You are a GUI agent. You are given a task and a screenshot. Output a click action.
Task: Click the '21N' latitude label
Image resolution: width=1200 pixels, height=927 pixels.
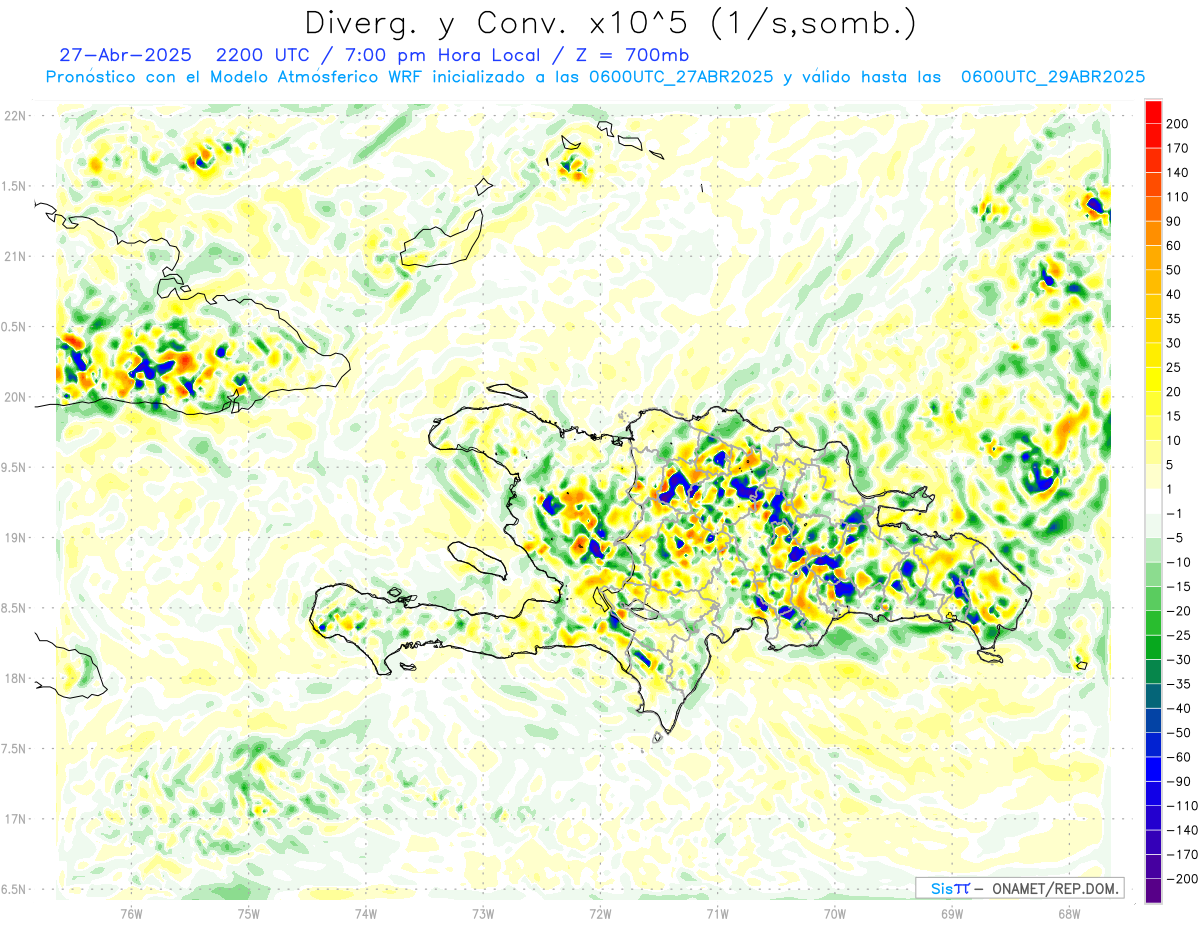pyautogui.click(x=14, y=256)
